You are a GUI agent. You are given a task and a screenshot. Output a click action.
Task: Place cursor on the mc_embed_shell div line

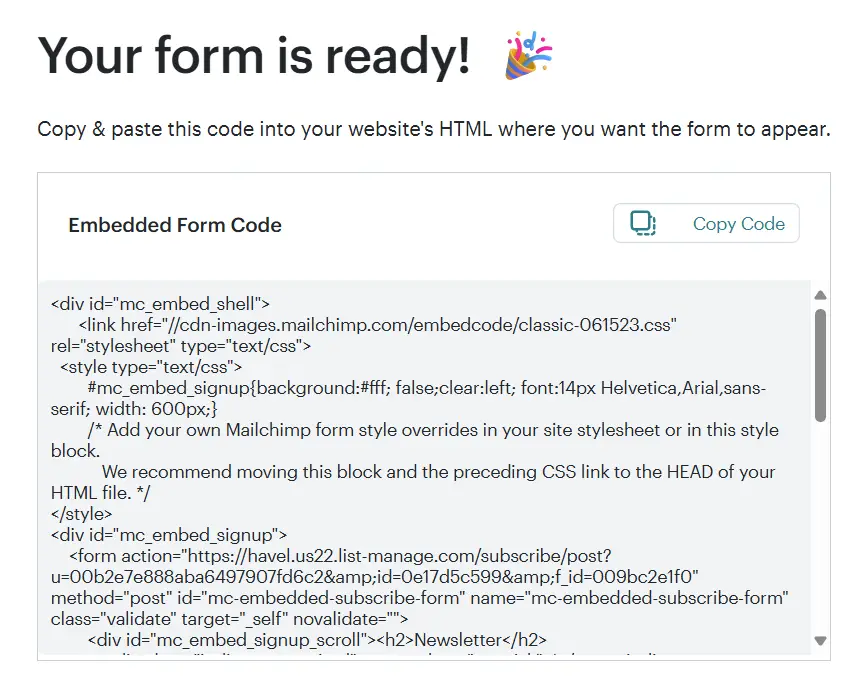pyautogui.click(x=160, y=303)
